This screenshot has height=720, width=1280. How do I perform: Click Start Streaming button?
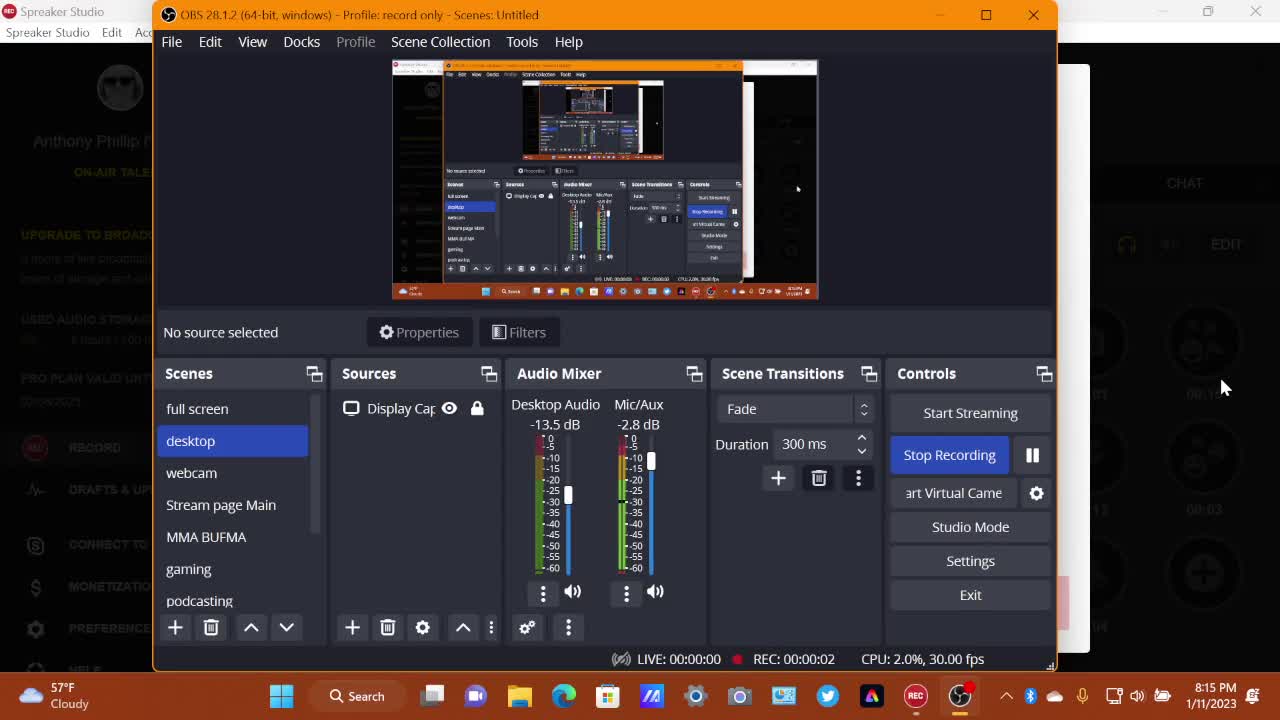[x=970, y=413]
